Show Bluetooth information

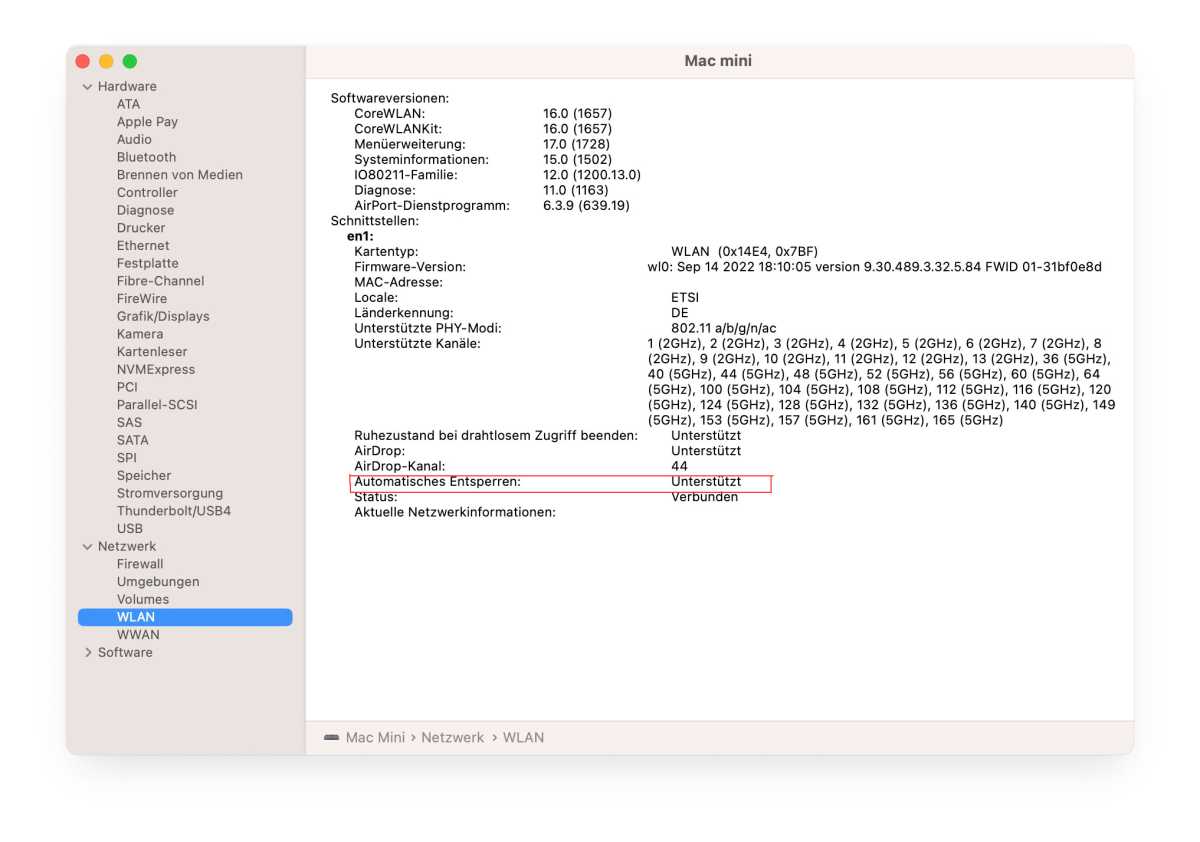tap(146, 157)
